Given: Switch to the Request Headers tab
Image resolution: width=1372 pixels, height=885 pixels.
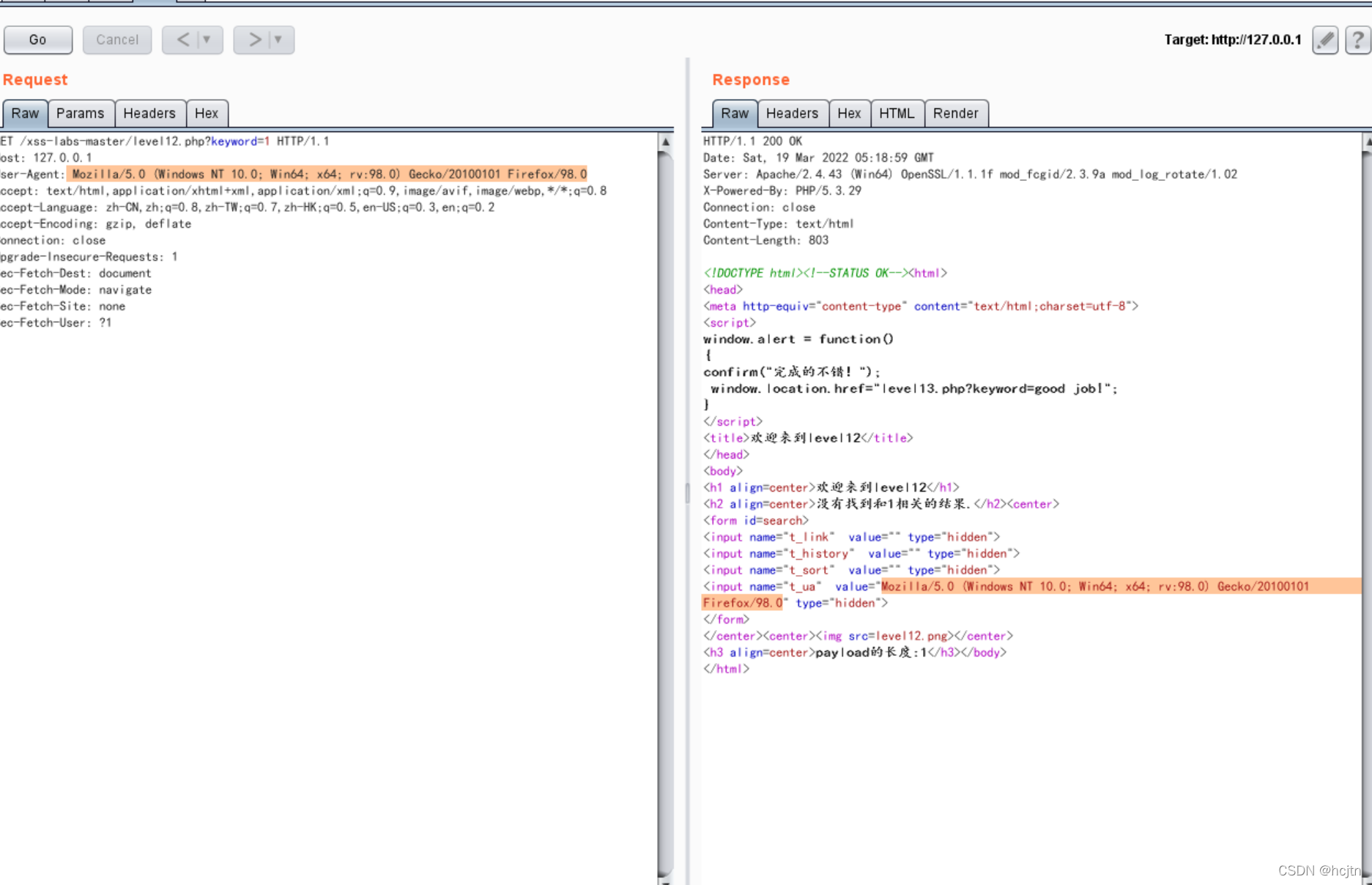Looking at the screenshot, I should click(x=149, y=114).
